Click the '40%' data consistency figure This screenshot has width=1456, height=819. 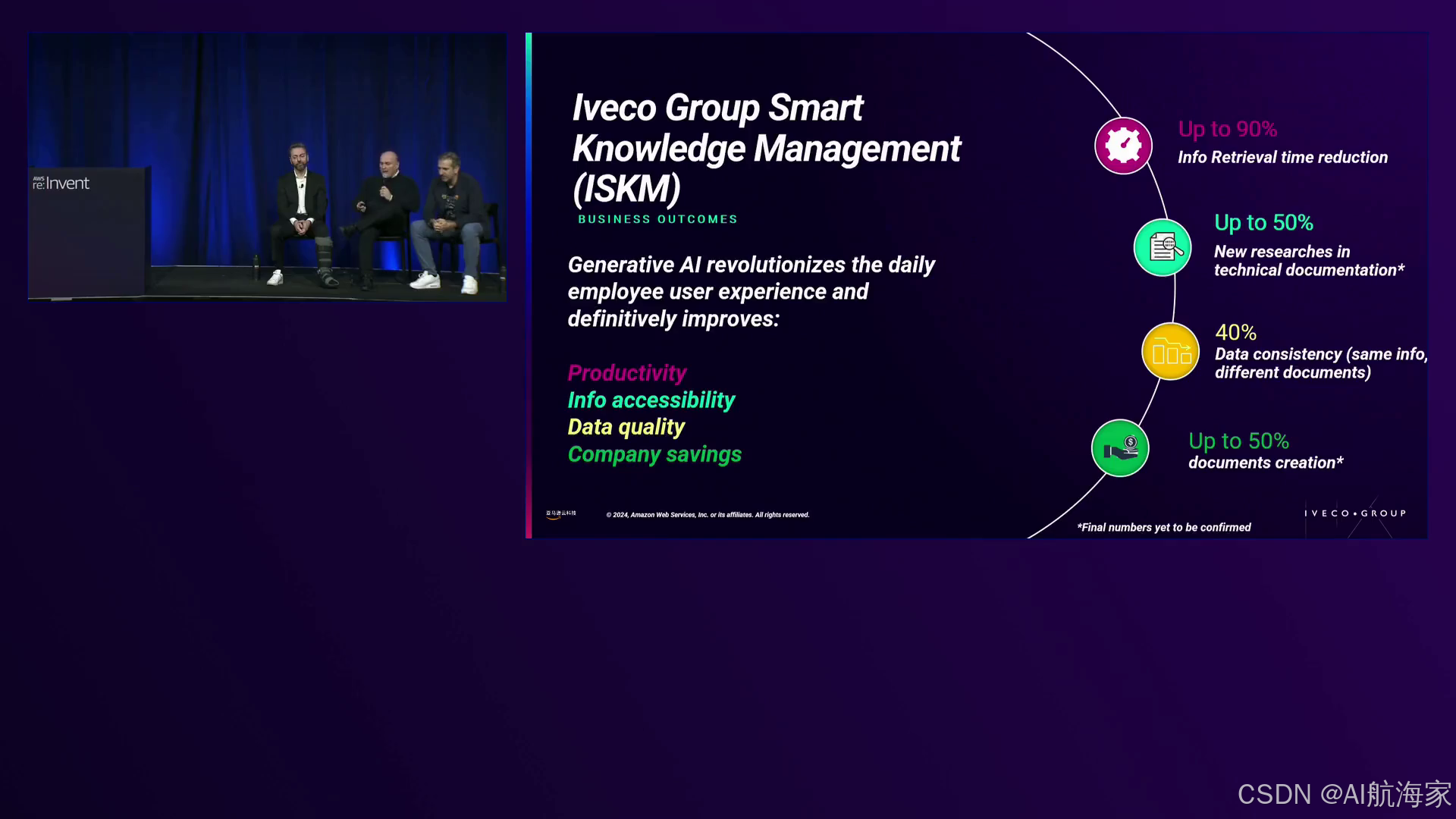(x=1235, y=332)
